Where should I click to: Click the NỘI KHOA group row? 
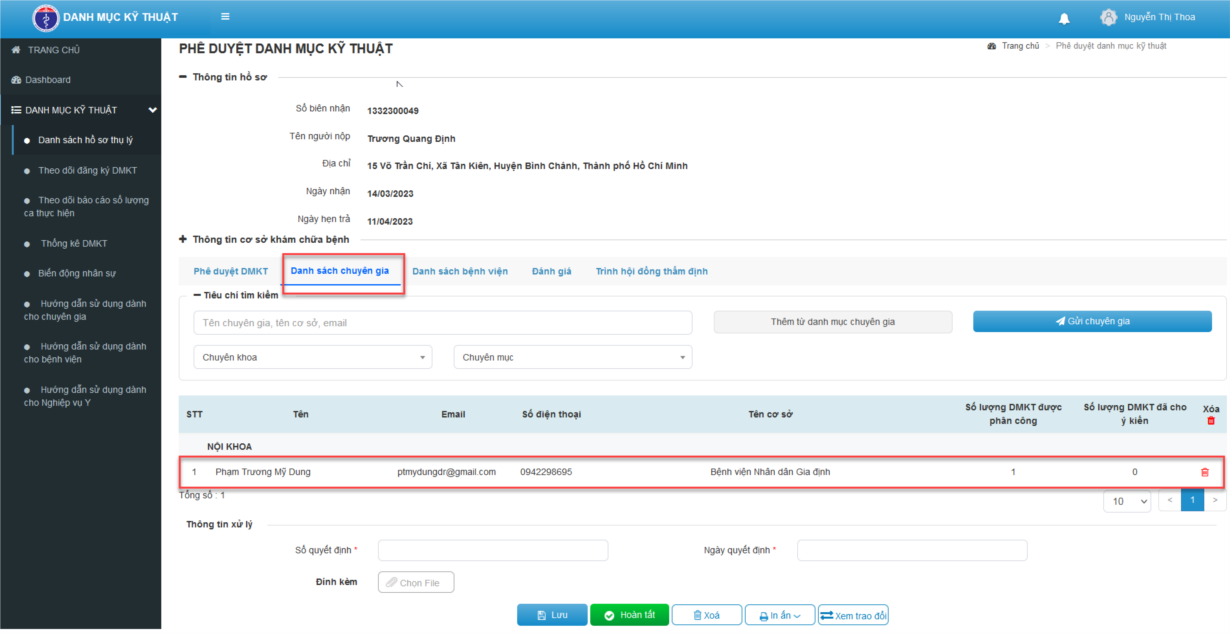click(x=702, y=446)
